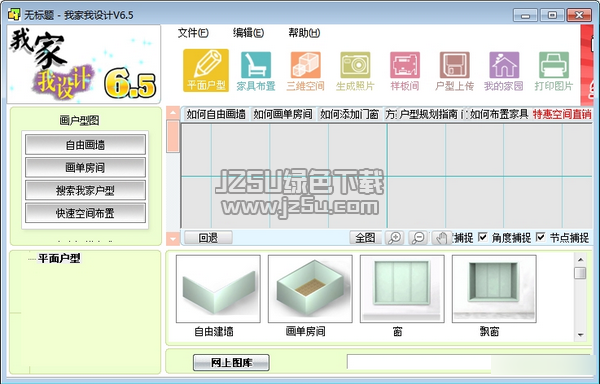Open the 样板间 icon
The height and width of the screenshot is (384, 600).
[x=405, y=71]
